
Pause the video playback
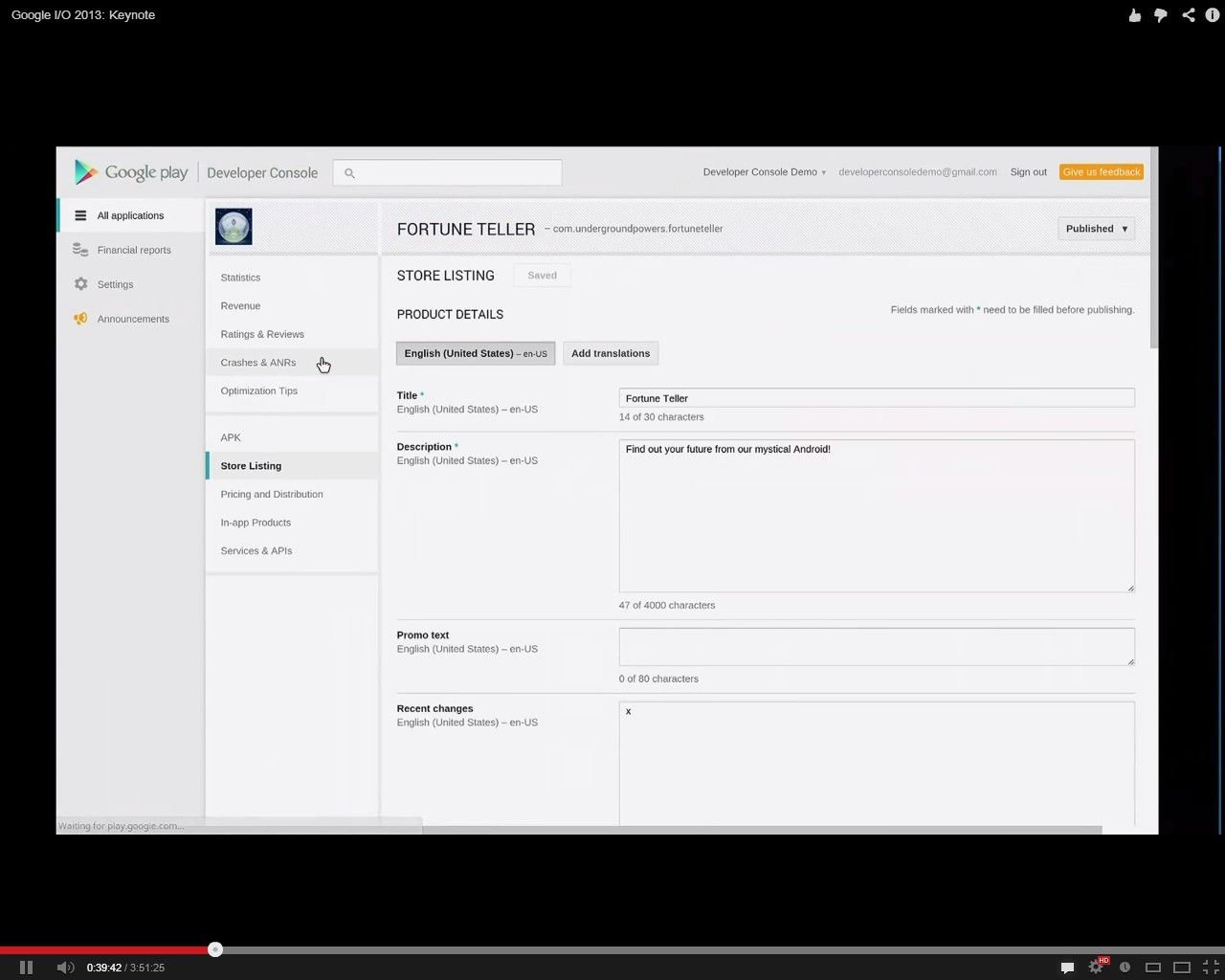(x=26, y=968)
